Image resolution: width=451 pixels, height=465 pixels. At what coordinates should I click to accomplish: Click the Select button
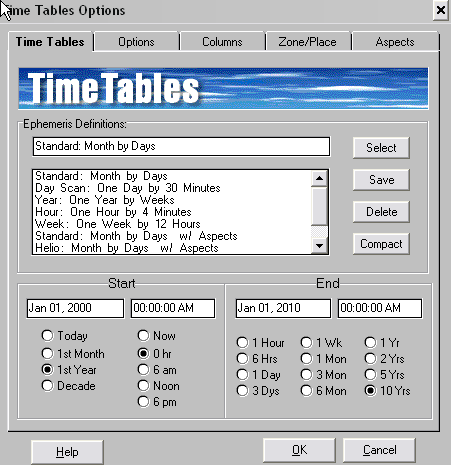click(x=381, y=148)
